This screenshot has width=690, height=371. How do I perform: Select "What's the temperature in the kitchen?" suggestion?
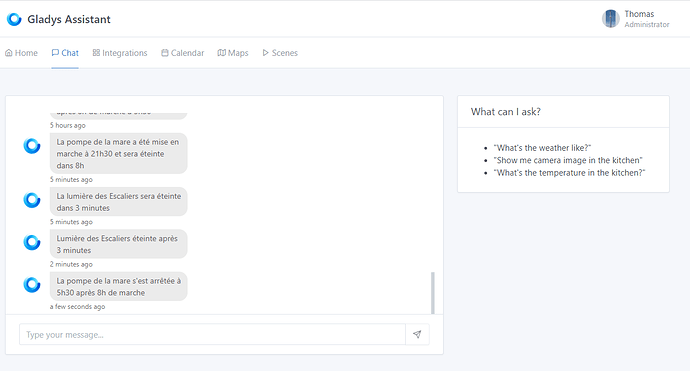point(569,173)
